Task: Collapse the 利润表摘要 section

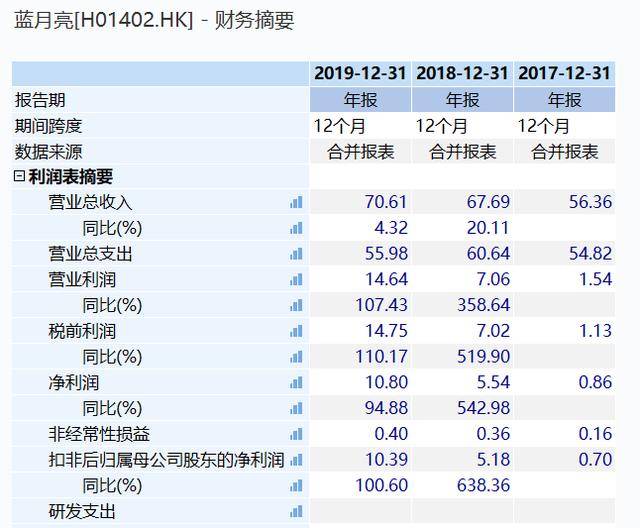Action: [x=19, y=176]
